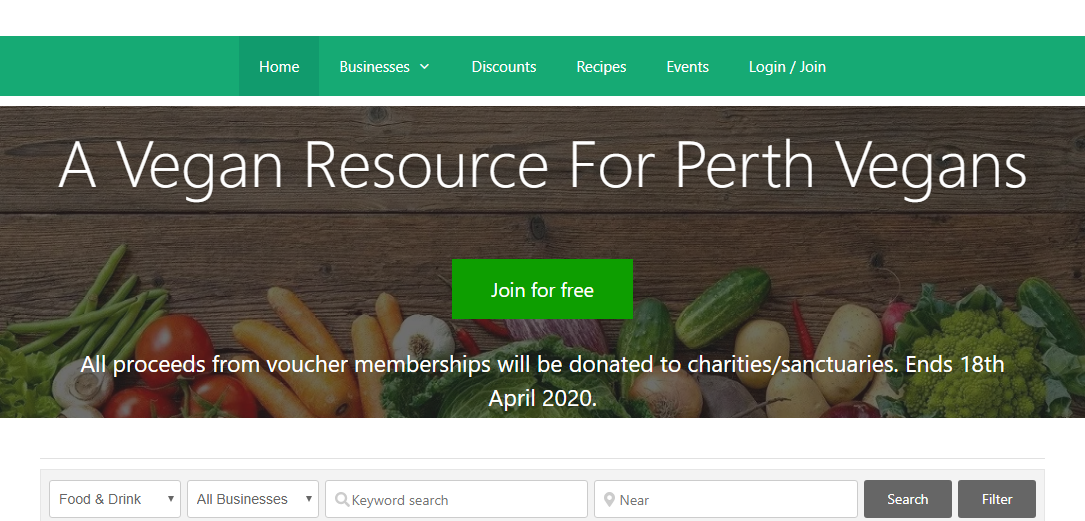Select Events in the navigation bar
The image size is (1085, 521).
687,66
